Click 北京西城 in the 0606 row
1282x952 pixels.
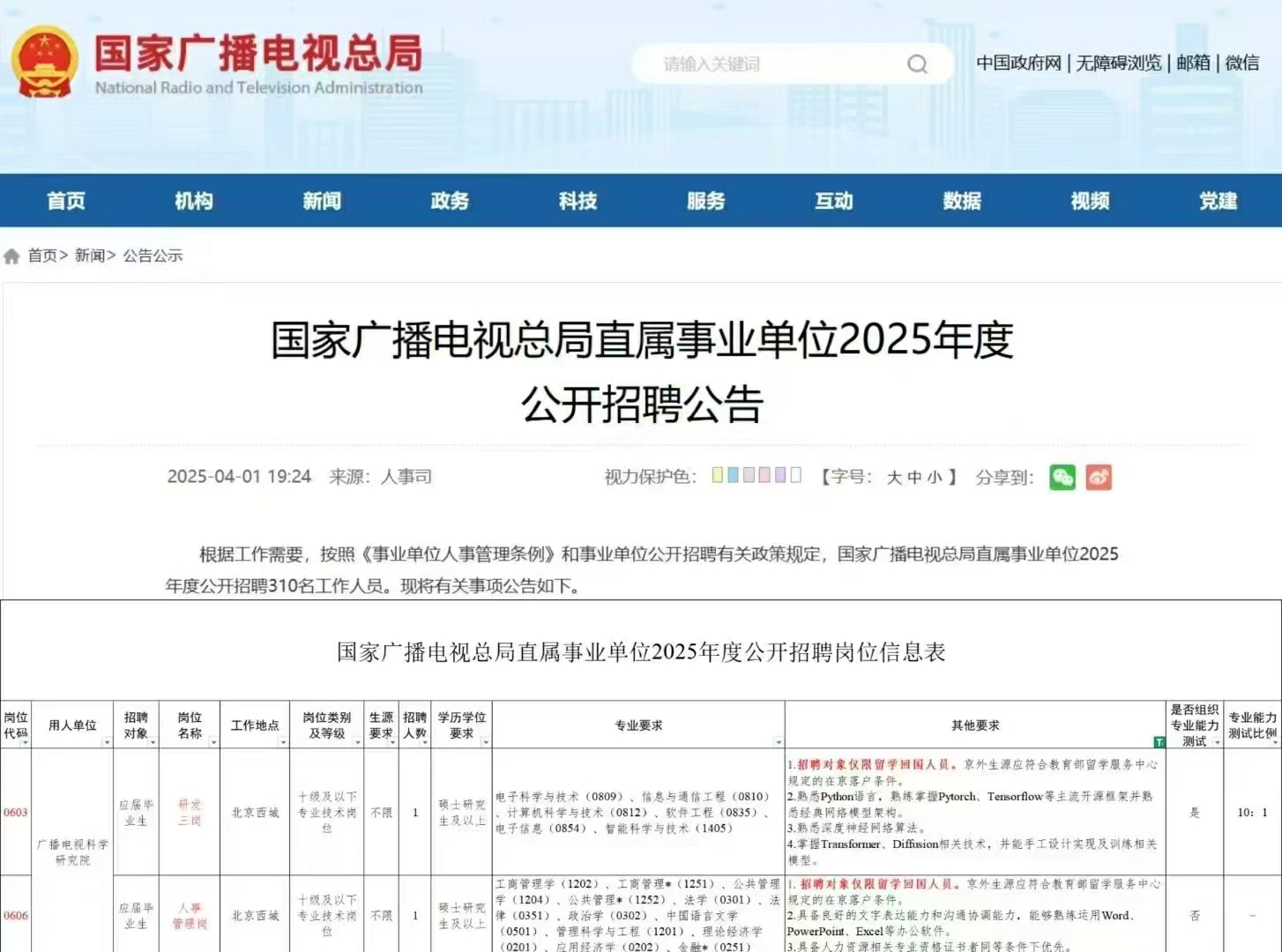point(255,916)
